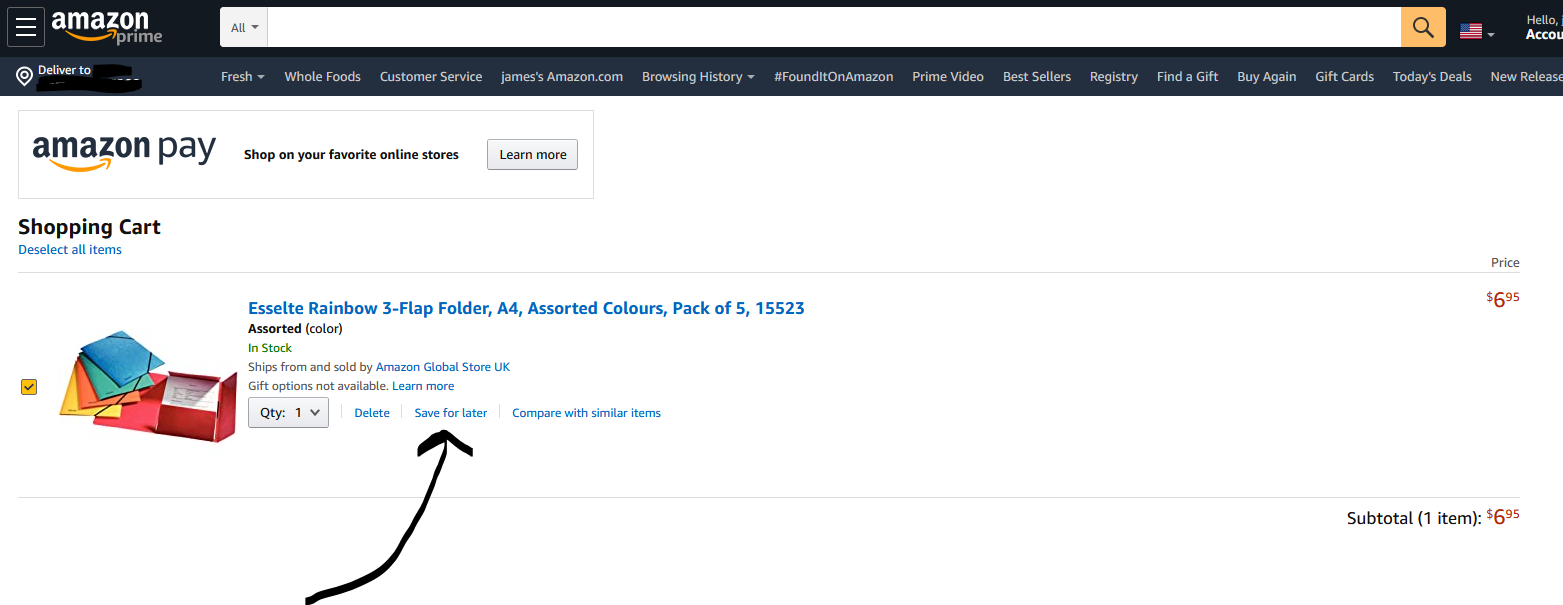The width and height of the screenshot is (1563, 605).
Task: Click into the Amazon search field
Action: (833, 27)
